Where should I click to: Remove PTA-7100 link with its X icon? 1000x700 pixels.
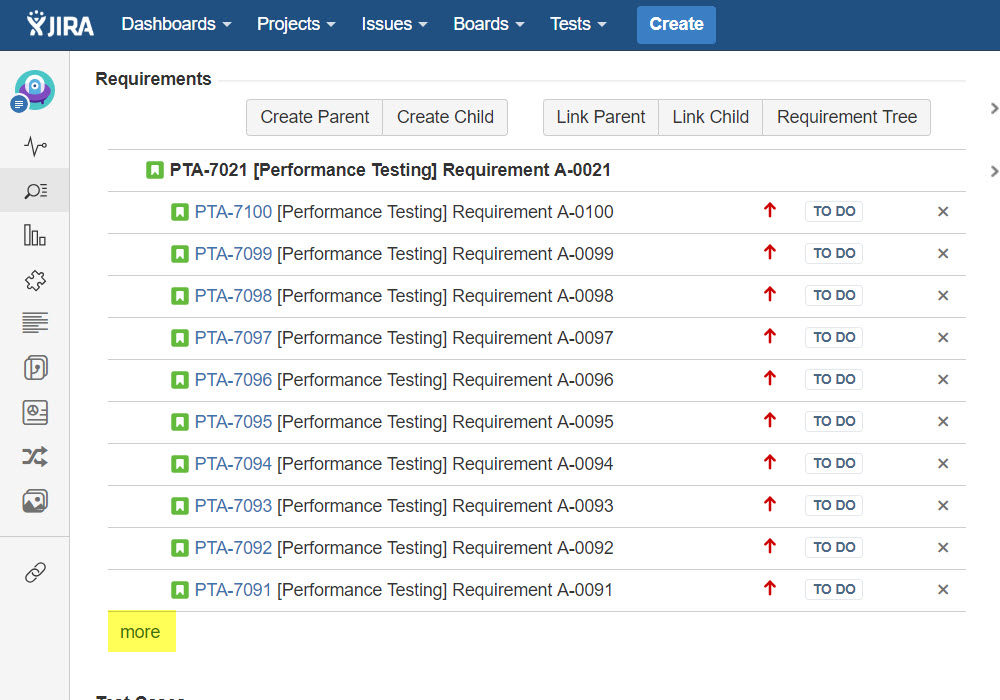coord(942,212)
